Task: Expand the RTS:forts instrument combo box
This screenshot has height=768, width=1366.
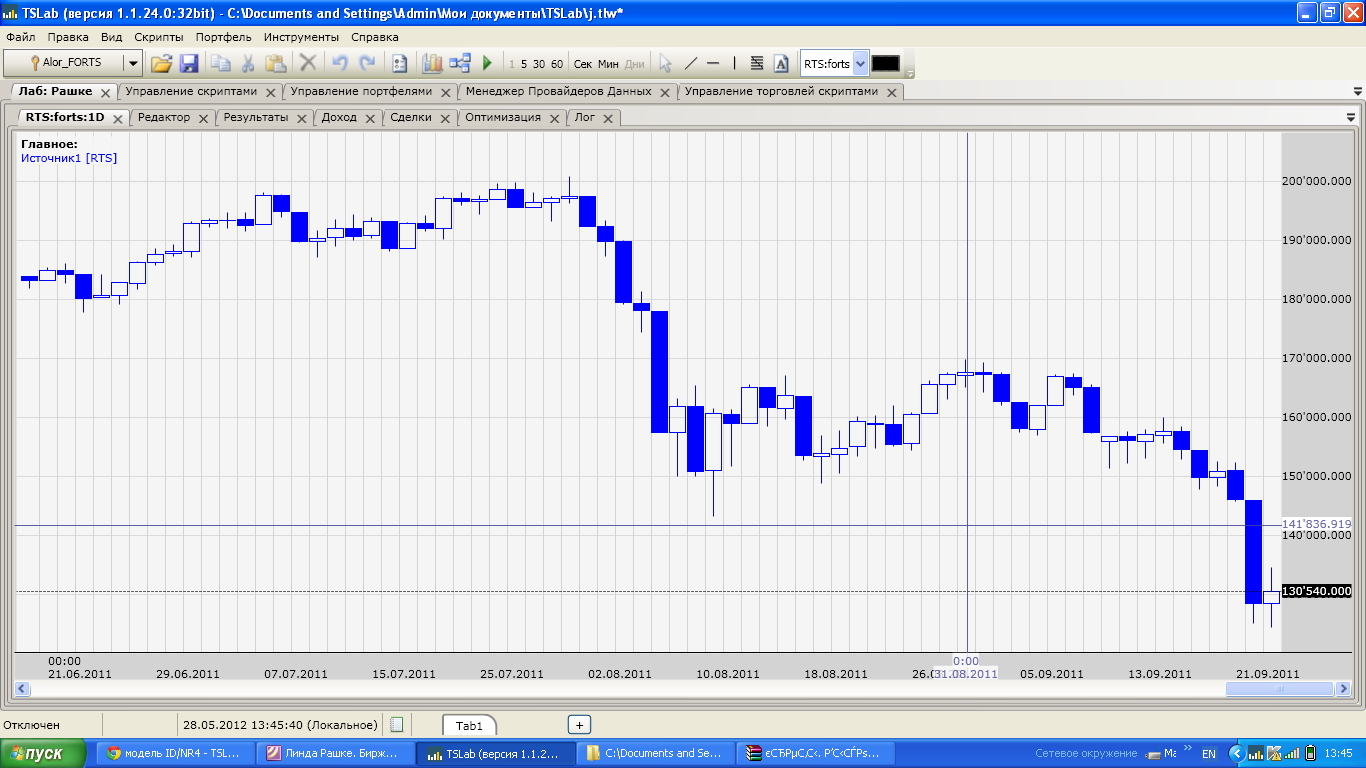Action: 860,64
